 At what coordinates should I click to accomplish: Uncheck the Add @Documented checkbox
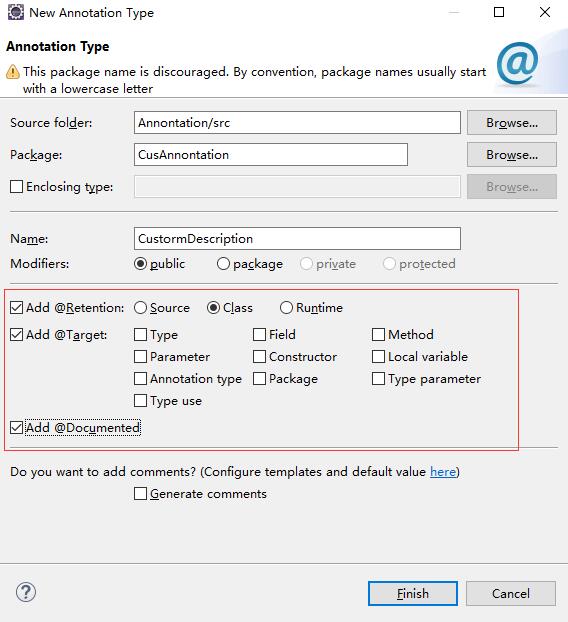click(16, 428)
